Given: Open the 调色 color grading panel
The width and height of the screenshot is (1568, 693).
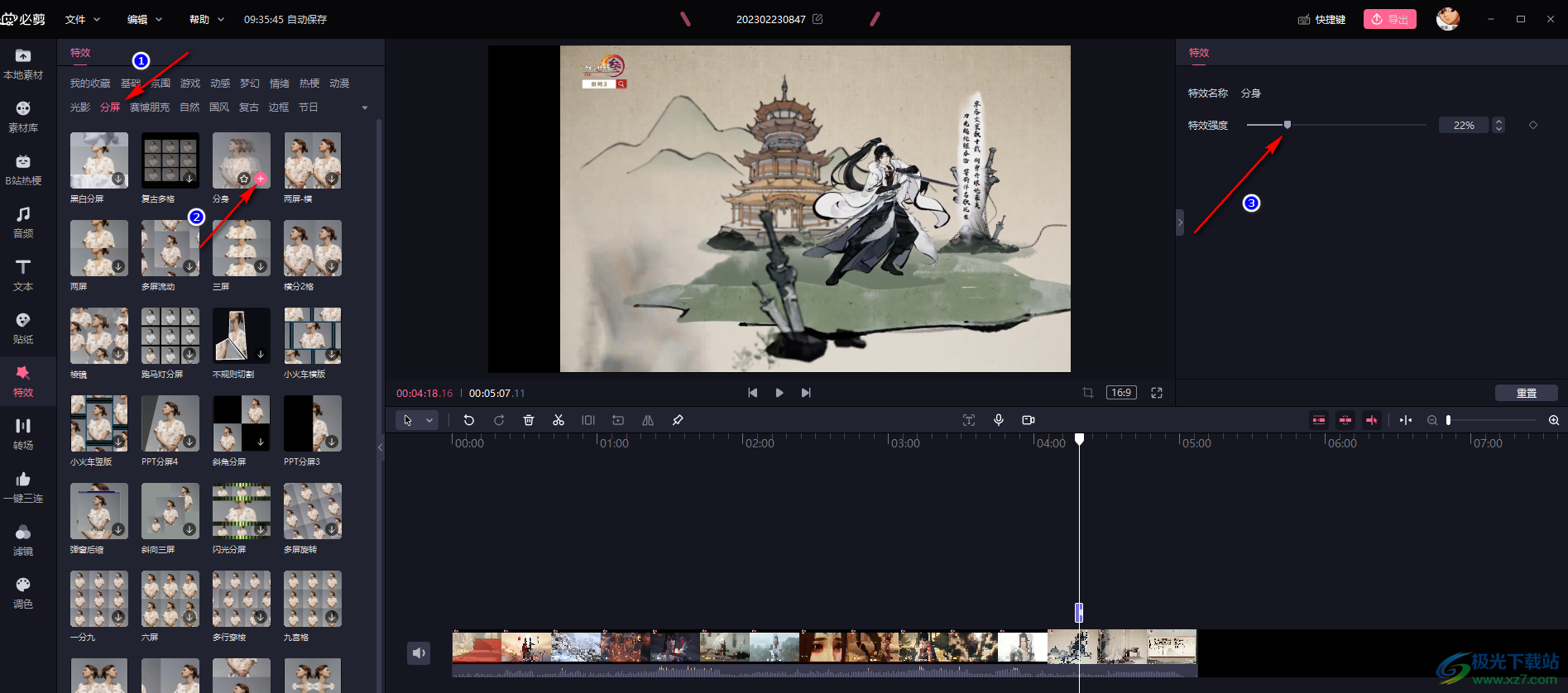Looking at the screenshot, I should tap(23, 593).
